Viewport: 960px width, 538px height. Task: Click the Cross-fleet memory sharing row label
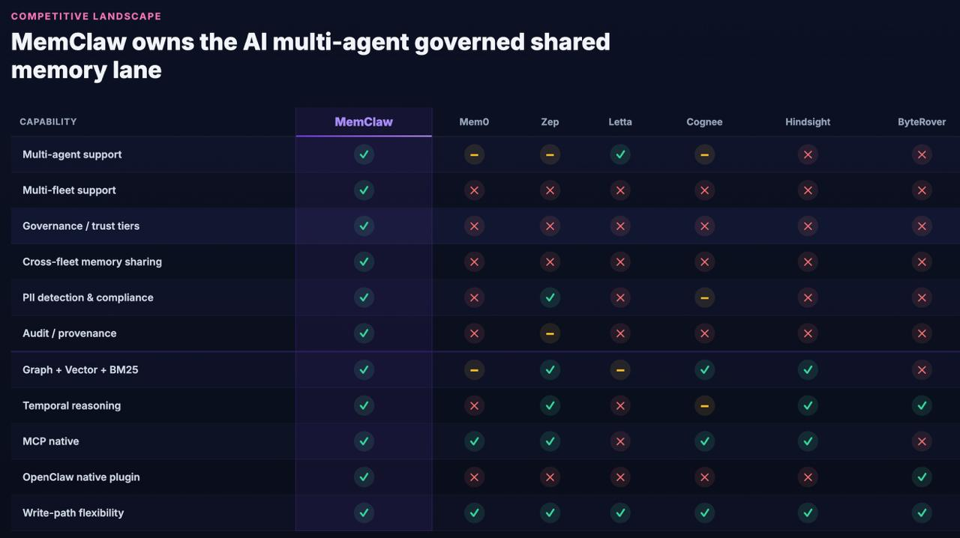pyautogui.click(x=92, y=262)
